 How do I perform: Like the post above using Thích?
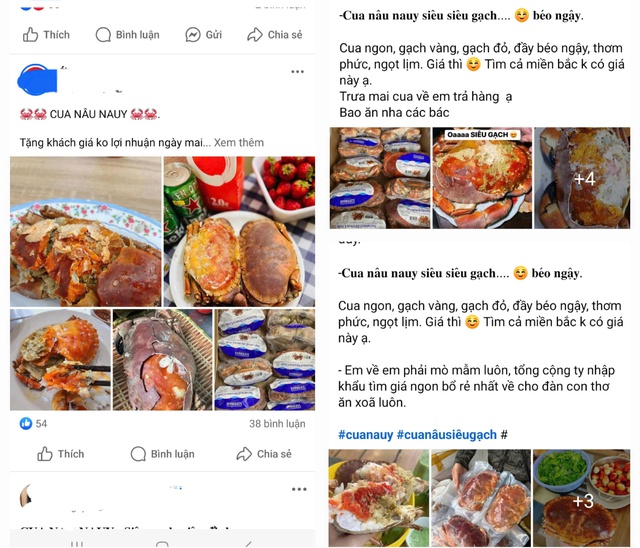46,35
